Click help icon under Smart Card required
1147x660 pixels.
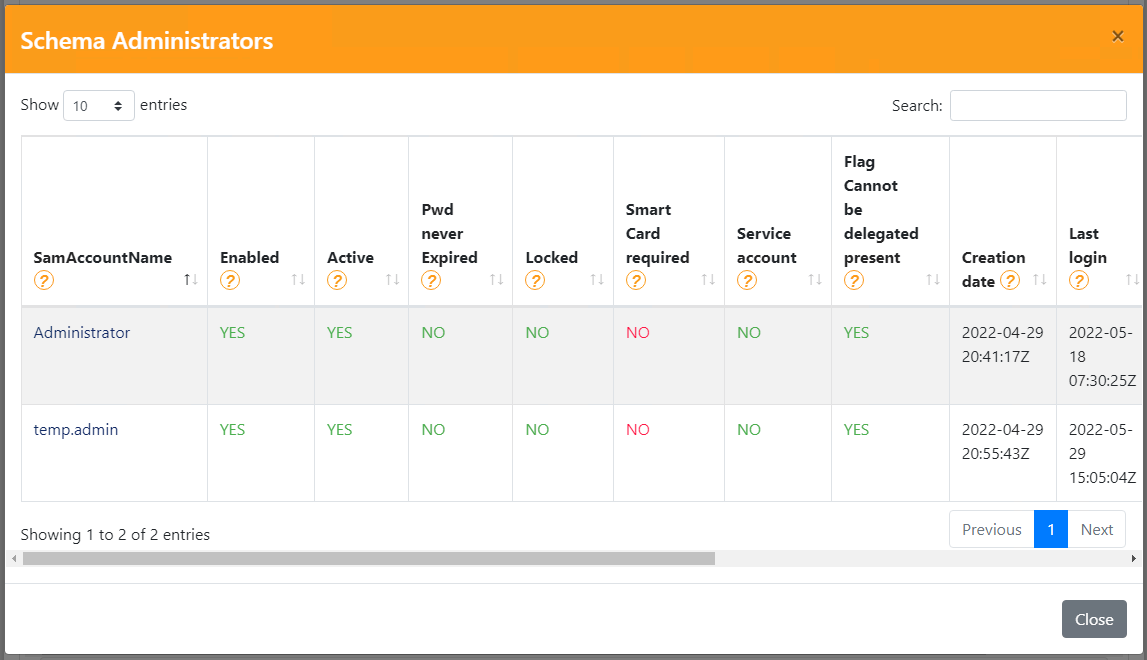[636, 281]
